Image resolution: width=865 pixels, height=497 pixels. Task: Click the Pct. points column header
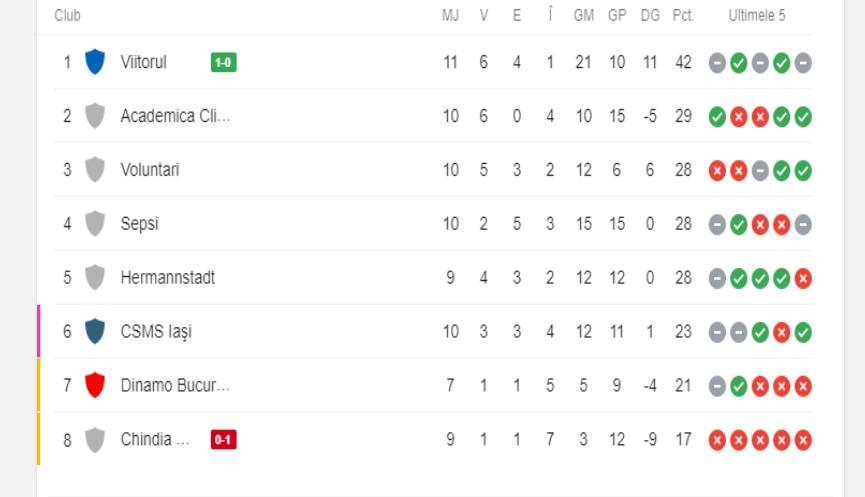click(683, 16)
